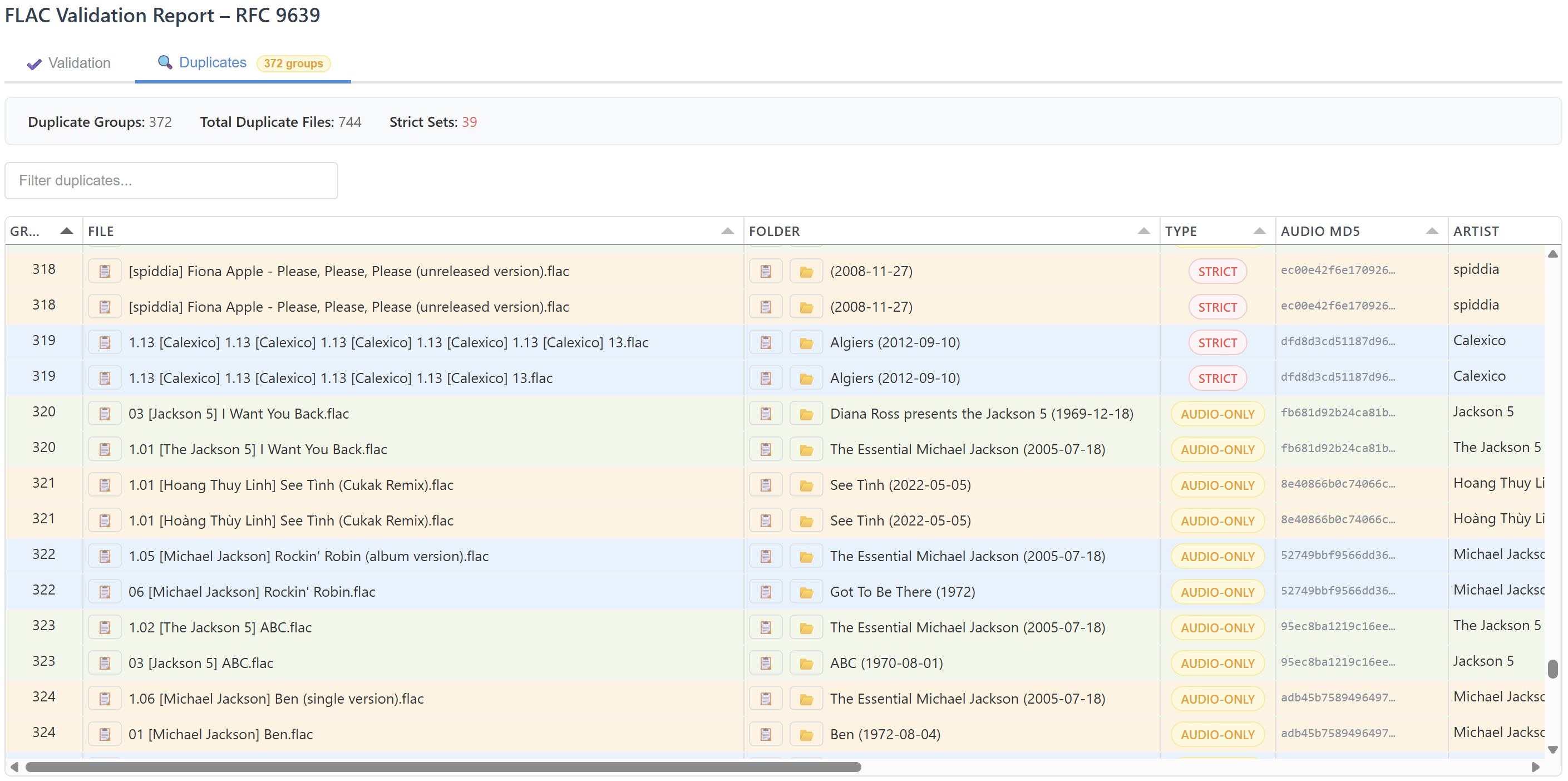Copy file icon for Rockin' Robin (album version)
The height and width of the screenshot is (781, 1568).
105,556
